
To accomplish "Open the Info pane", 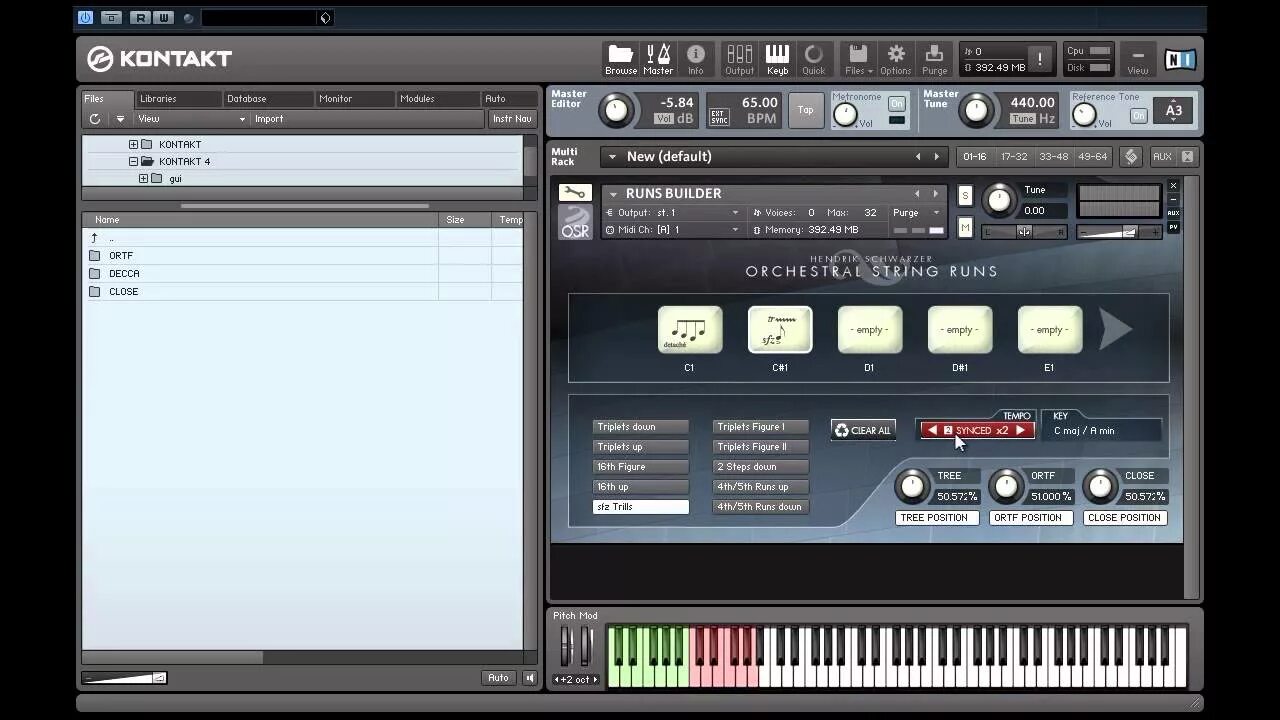I will (x=696, y=59).
